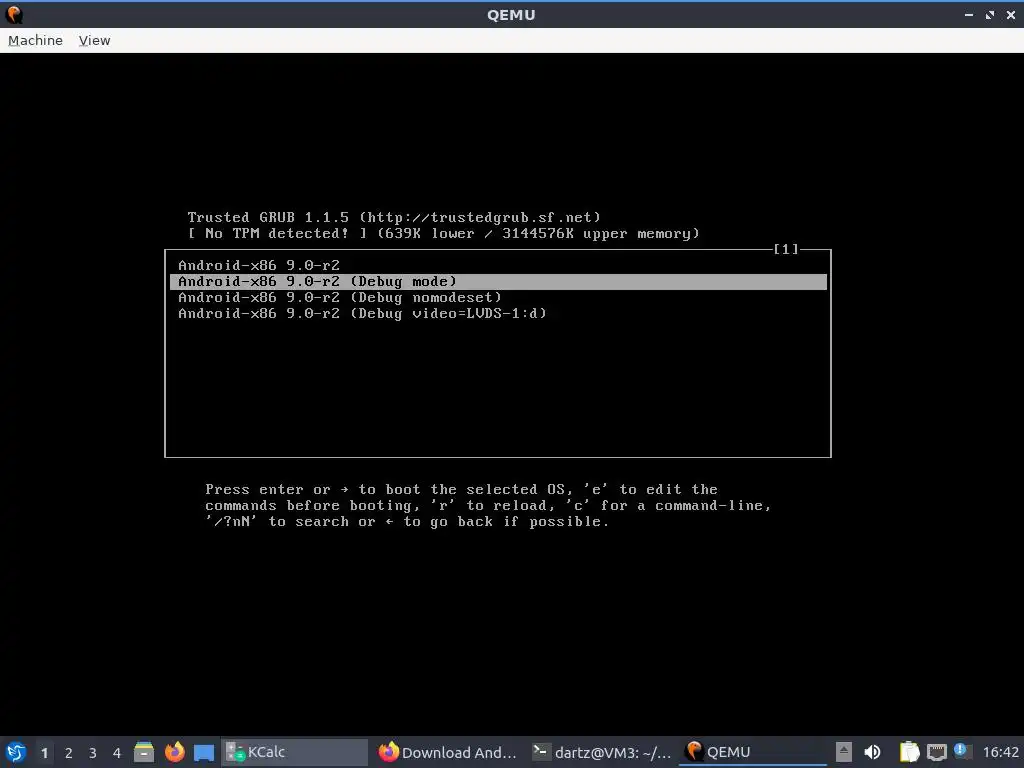1024x768 pixels.
Task: Click the update notification tray icon
Action: coord(960,750)
